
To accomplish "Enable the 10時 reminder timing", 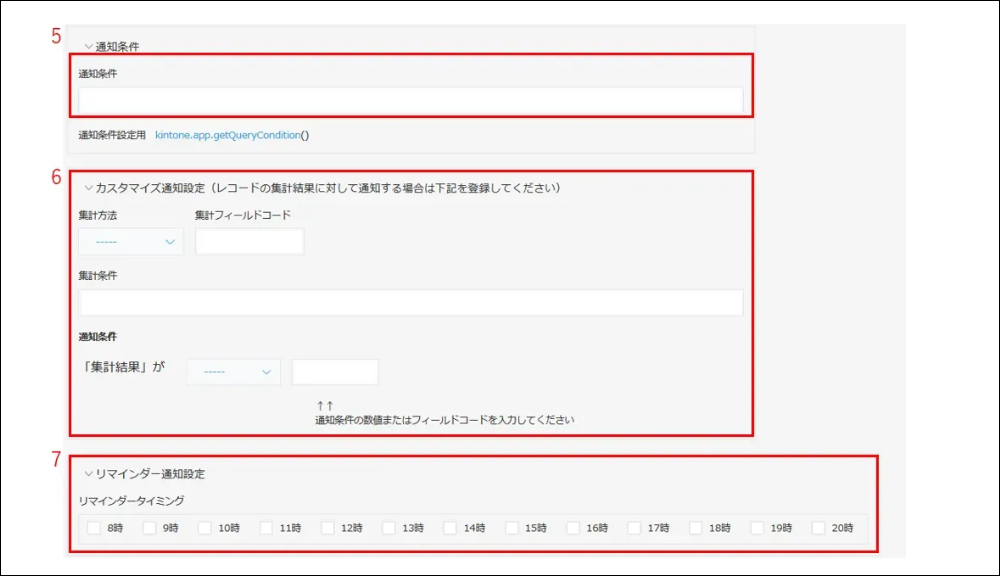I will pyautogui.click(x=205, y=528).
